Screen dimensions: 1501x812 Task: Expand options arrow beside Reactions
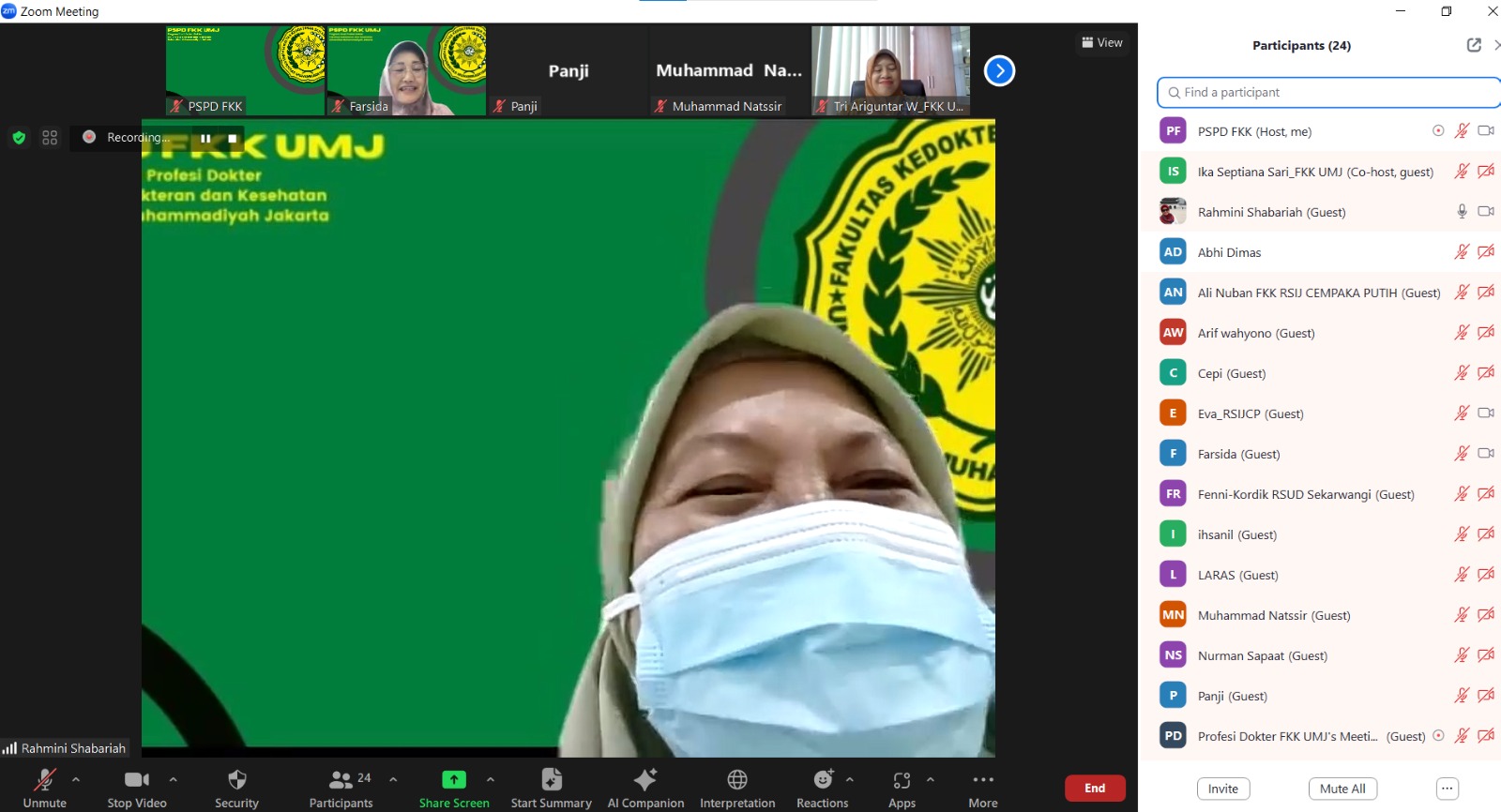(x=850, y=779)
